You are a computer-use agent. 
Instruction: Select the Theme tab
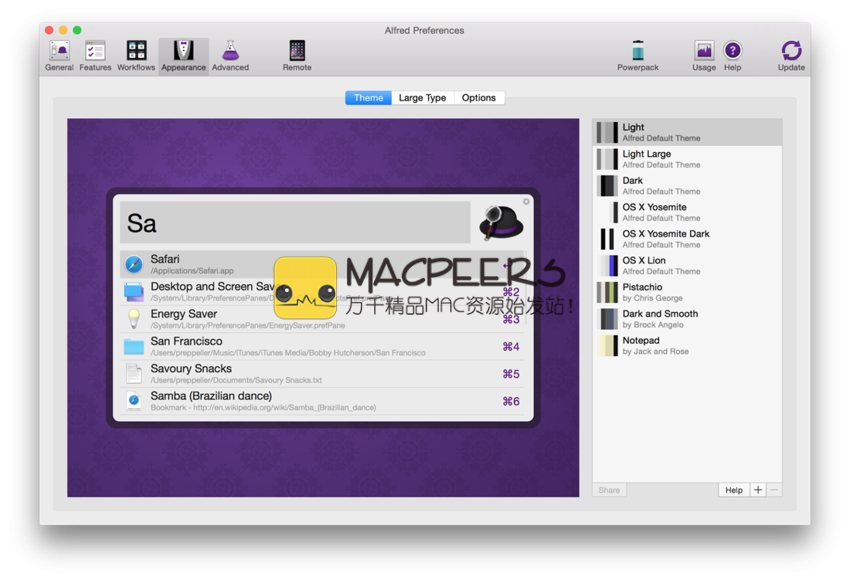tap(368, 98)
